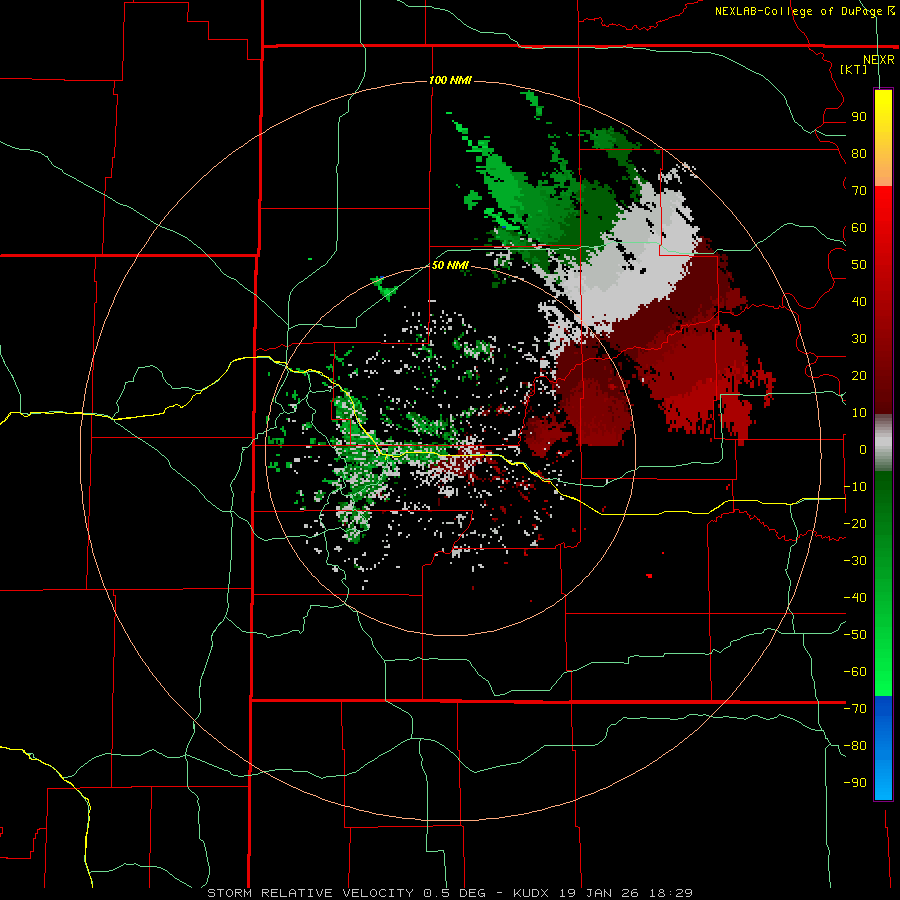
Task: Click the "100 NMI" range ring label
Action: point(451,80)
